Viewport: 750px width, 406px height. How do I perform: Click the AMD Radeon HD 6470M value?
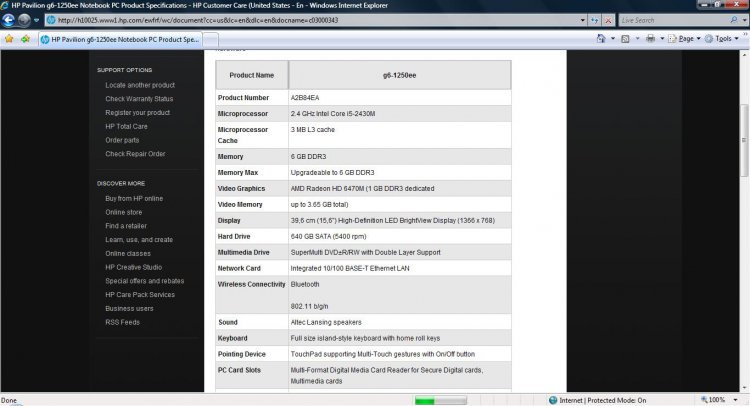[x=363, y=188]
